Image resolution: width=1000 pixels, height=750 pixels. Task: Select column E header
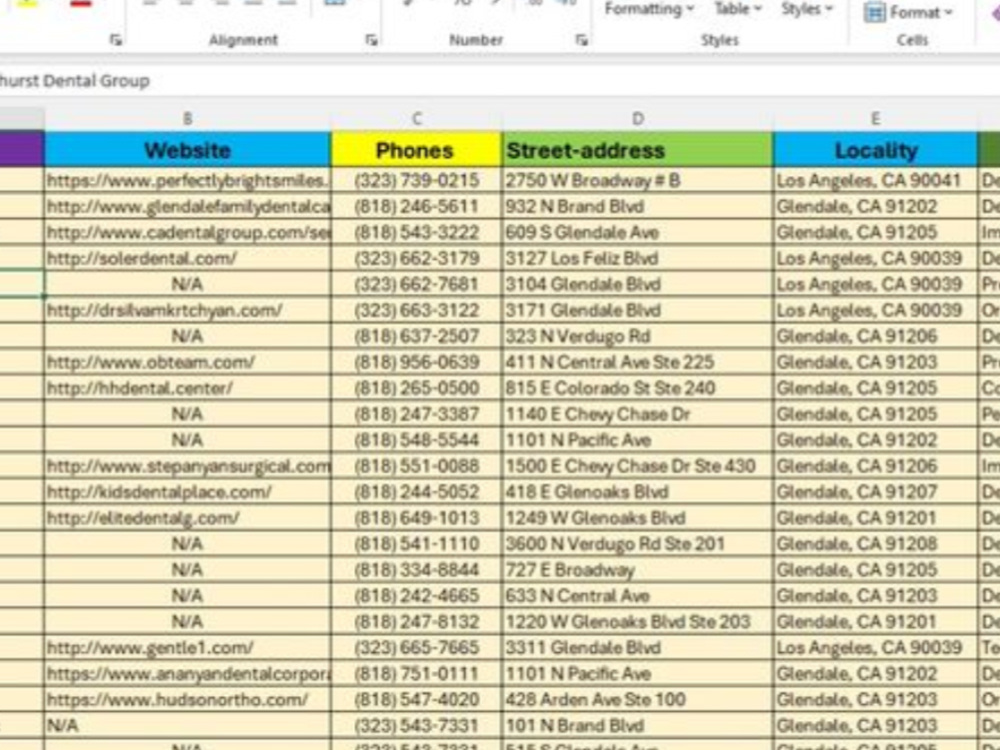click(875, 119)
